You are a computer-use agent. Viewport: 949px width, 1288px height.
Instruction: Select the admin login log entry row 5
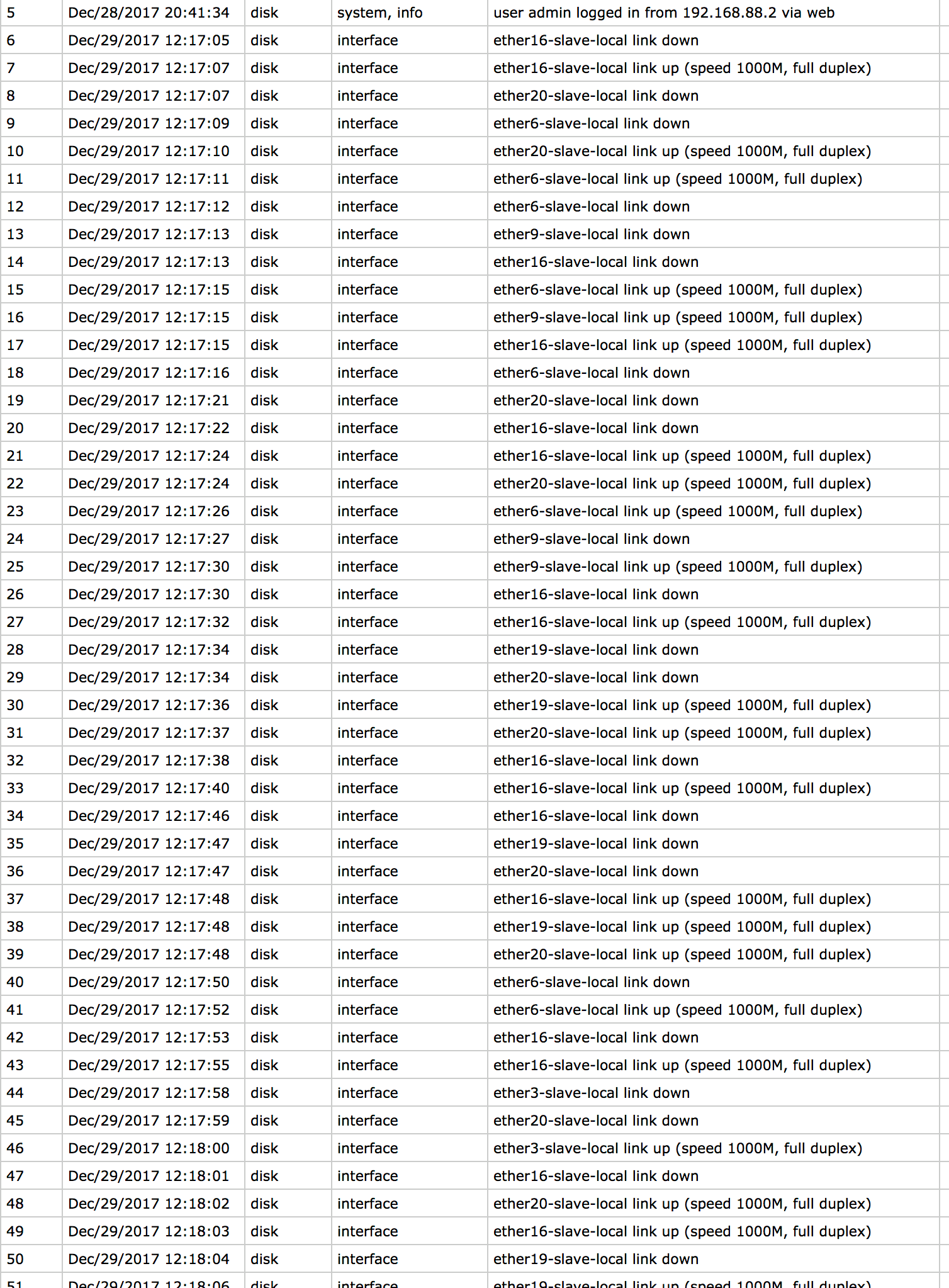tap(474, 13)
